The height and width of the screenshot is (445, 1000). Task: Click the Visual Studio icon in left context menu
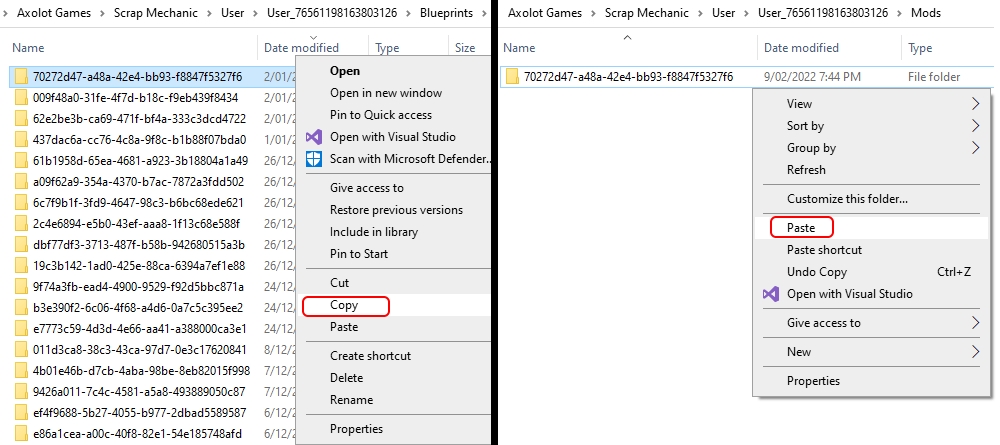click(314, 137)
